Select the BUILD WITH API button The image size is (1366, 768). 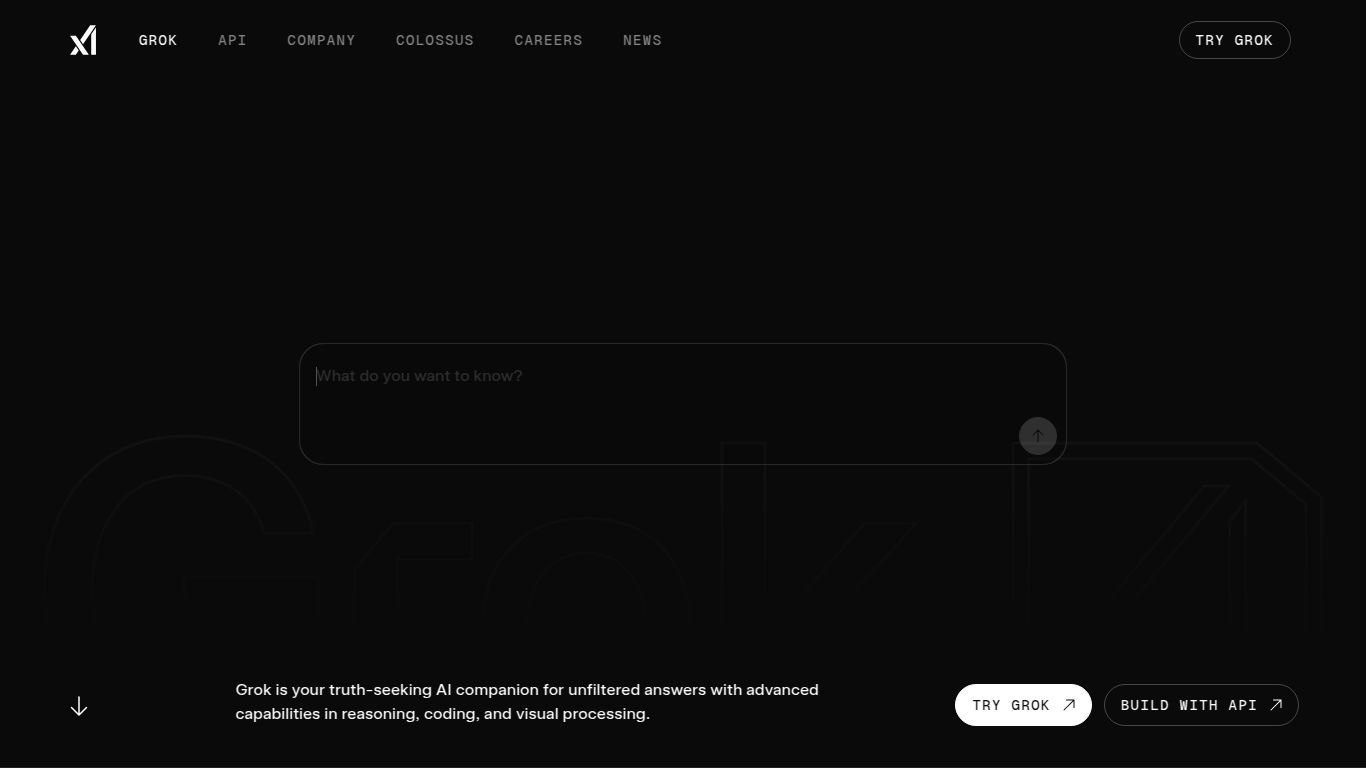click(1188, 705)
